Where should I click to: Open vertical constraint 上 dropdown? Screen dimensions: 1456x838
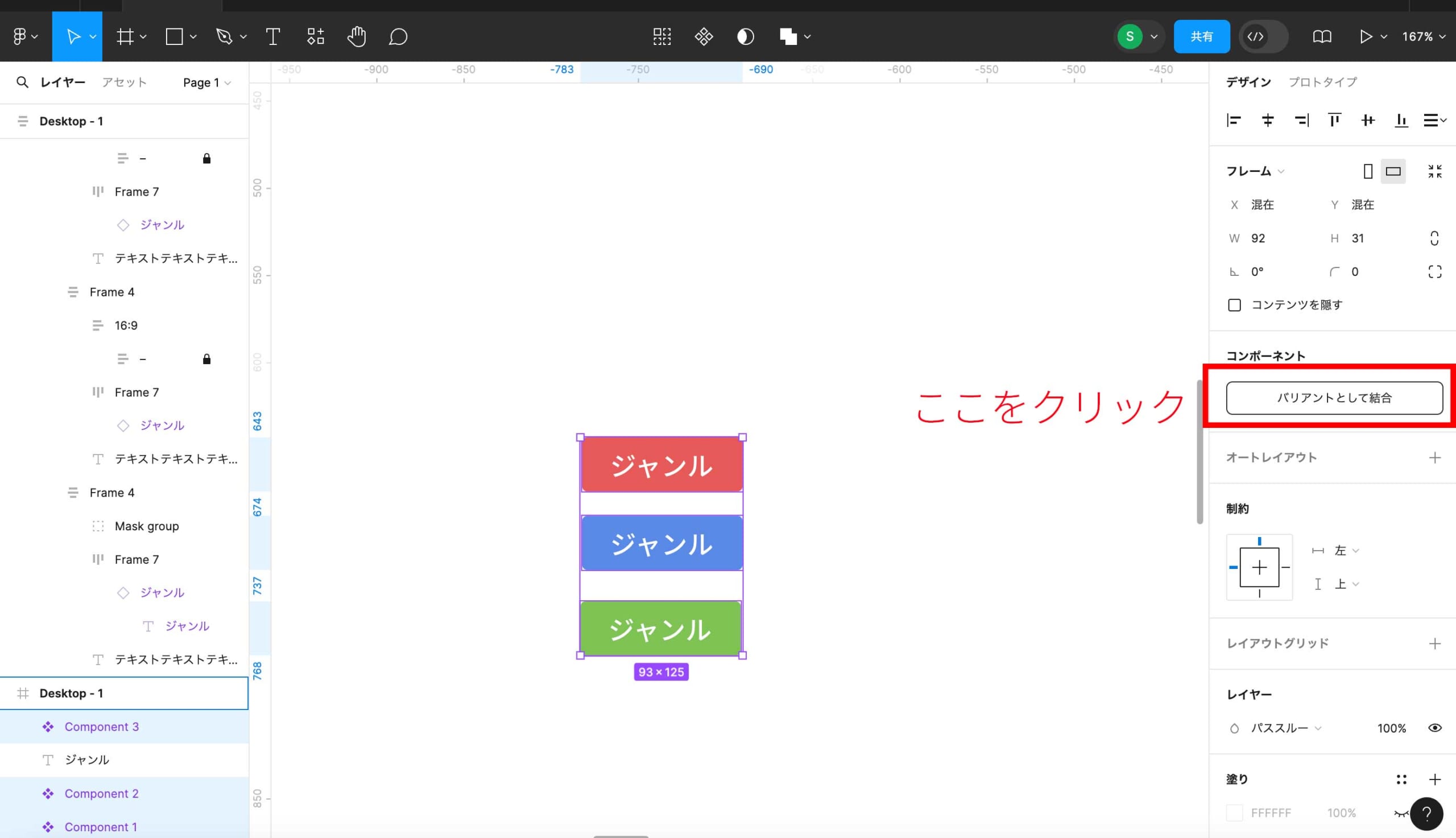tap(1347, 584)
